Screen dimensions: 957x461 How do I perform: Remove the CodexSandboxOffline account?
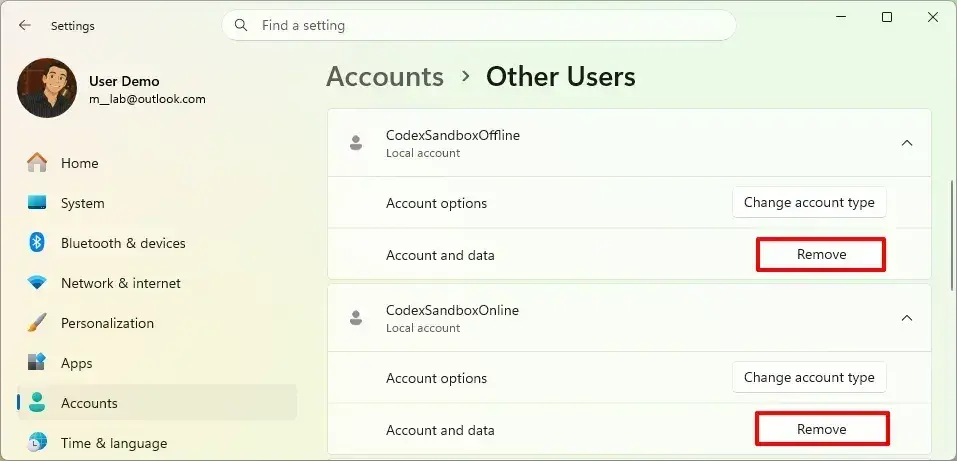coord(821,255)
